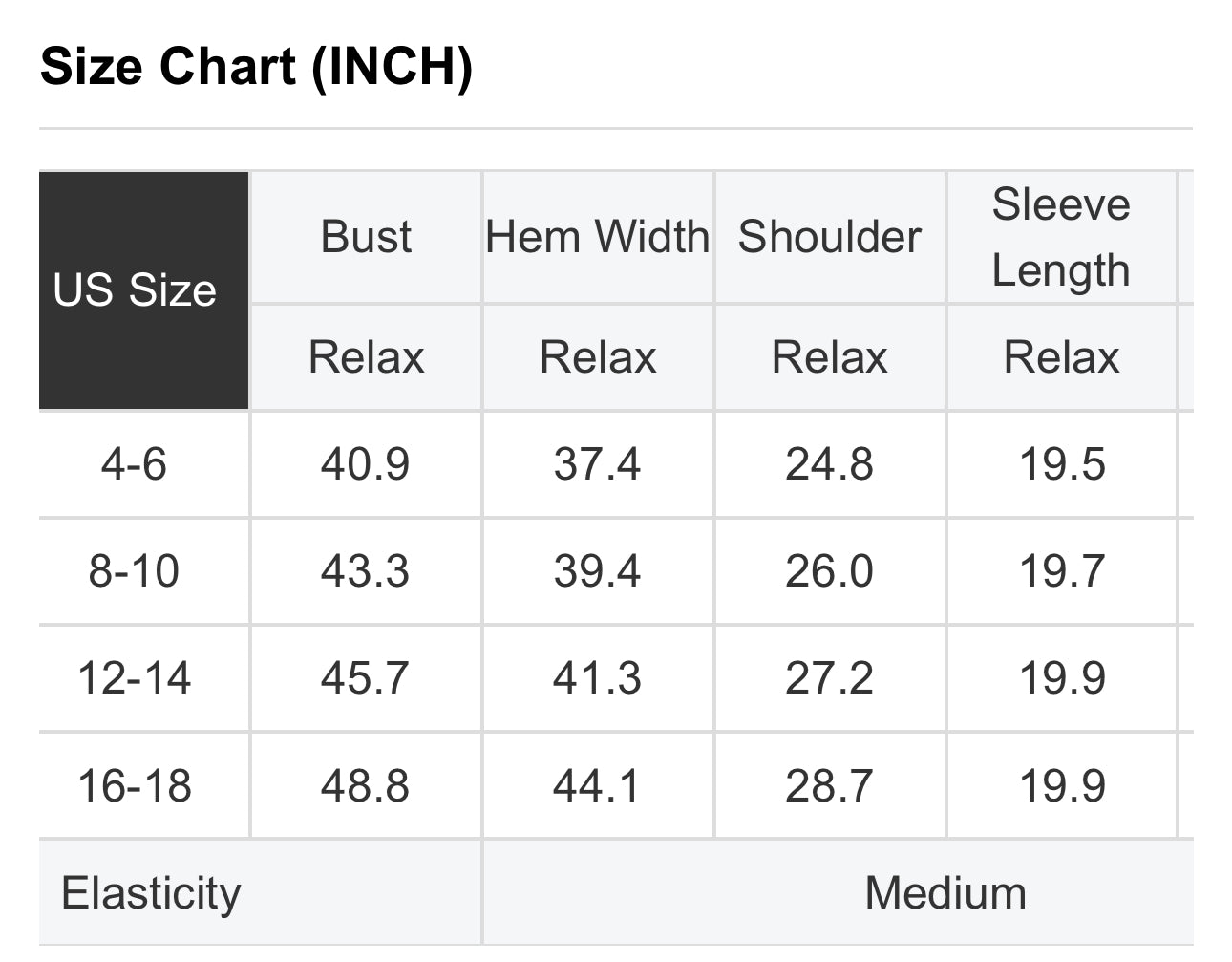This screenshot has height=962, width=1232.
Task: Select the 8-10 size row label
Action: (135, 571)
